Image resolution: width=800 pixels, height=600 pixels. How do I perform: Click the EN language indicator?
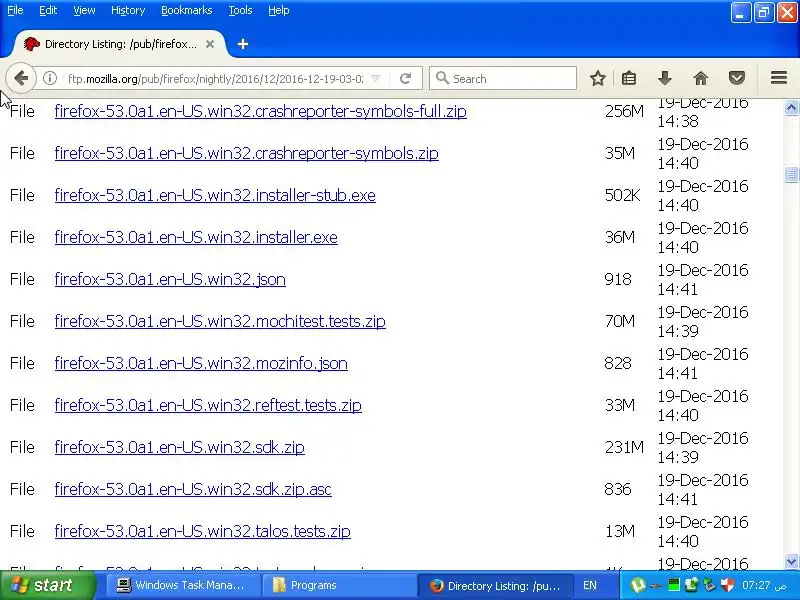click(x=590, y=585)
